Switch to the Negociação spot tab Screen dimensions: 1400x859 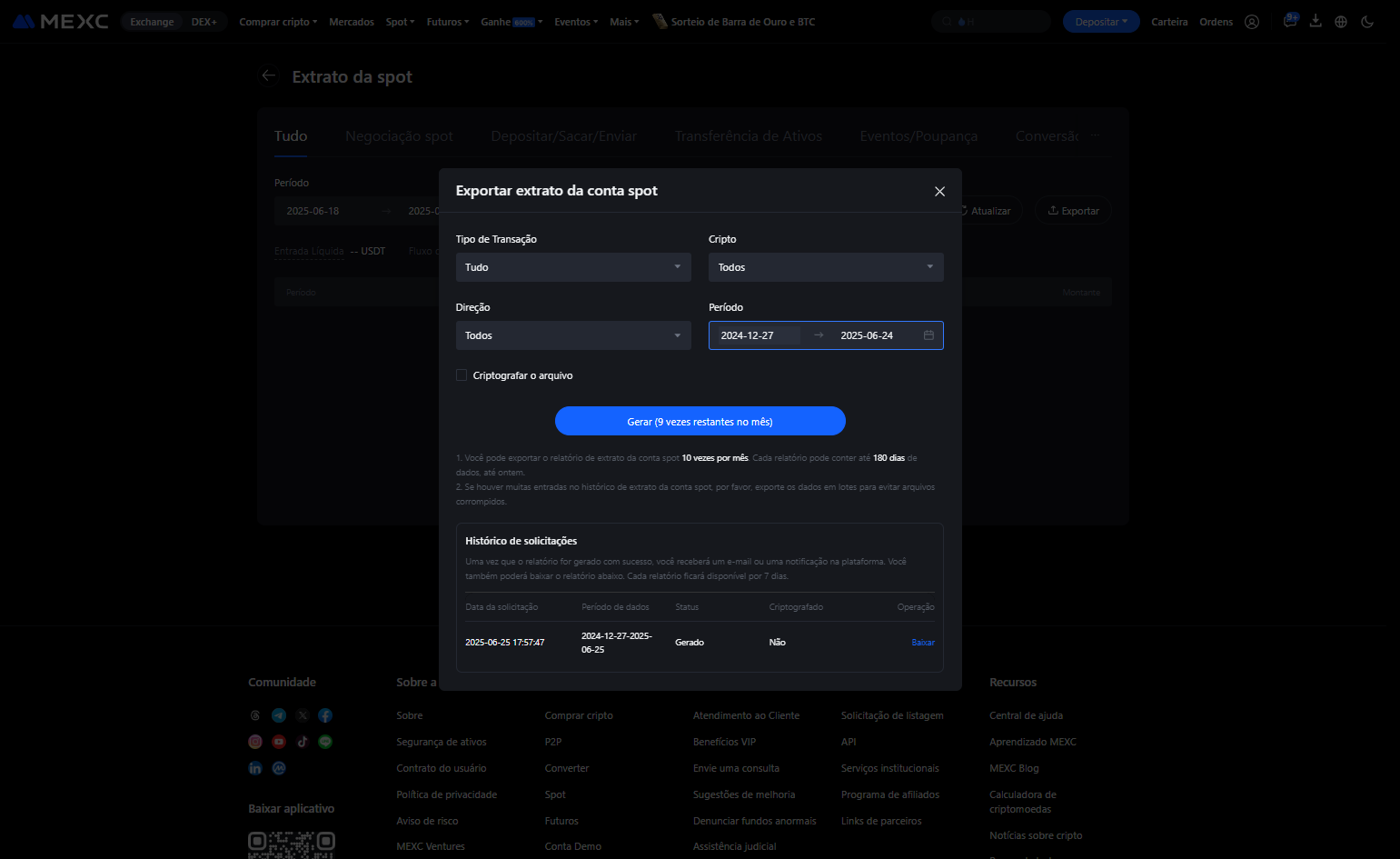pyautogui.click(x=399, y=136)
